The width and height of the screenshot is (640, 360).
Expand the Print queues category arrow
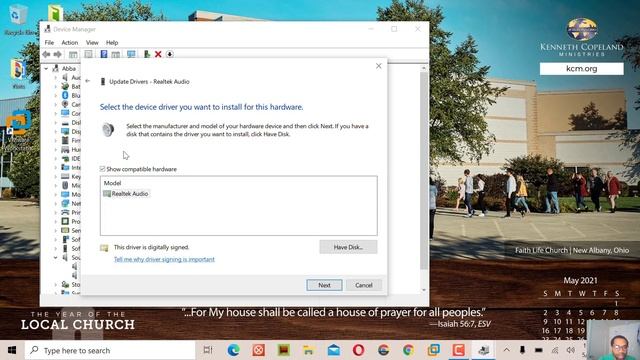pos(56,212)
